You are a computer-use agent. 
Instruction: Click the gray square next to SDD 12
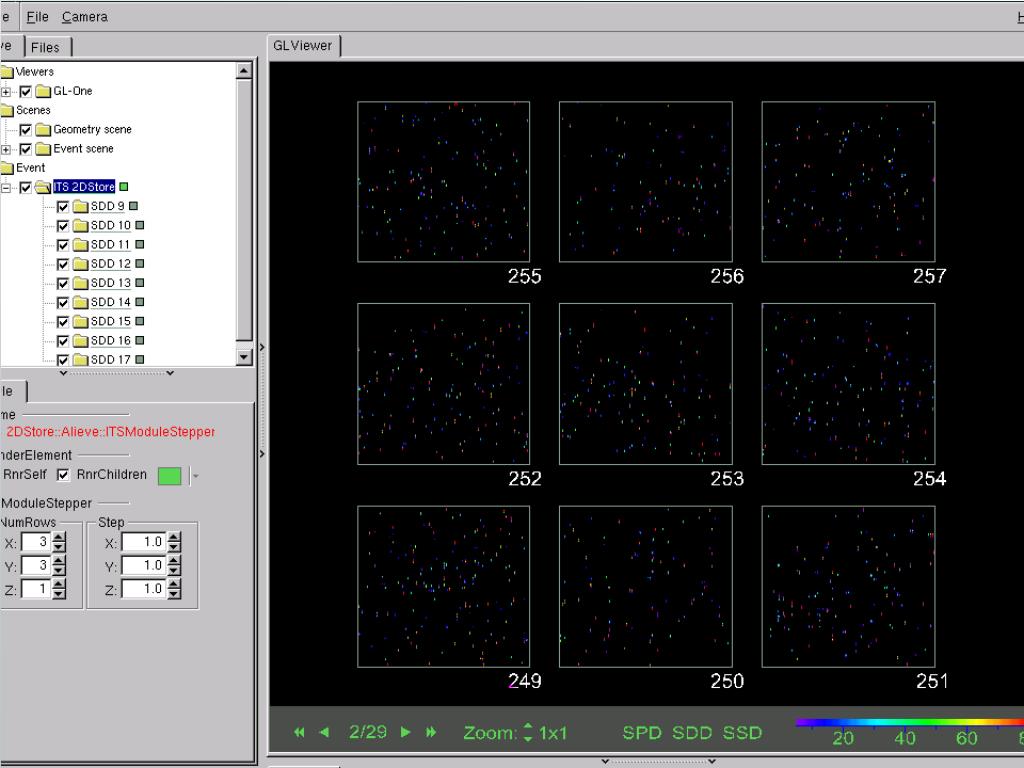click(x=140, y=264)
